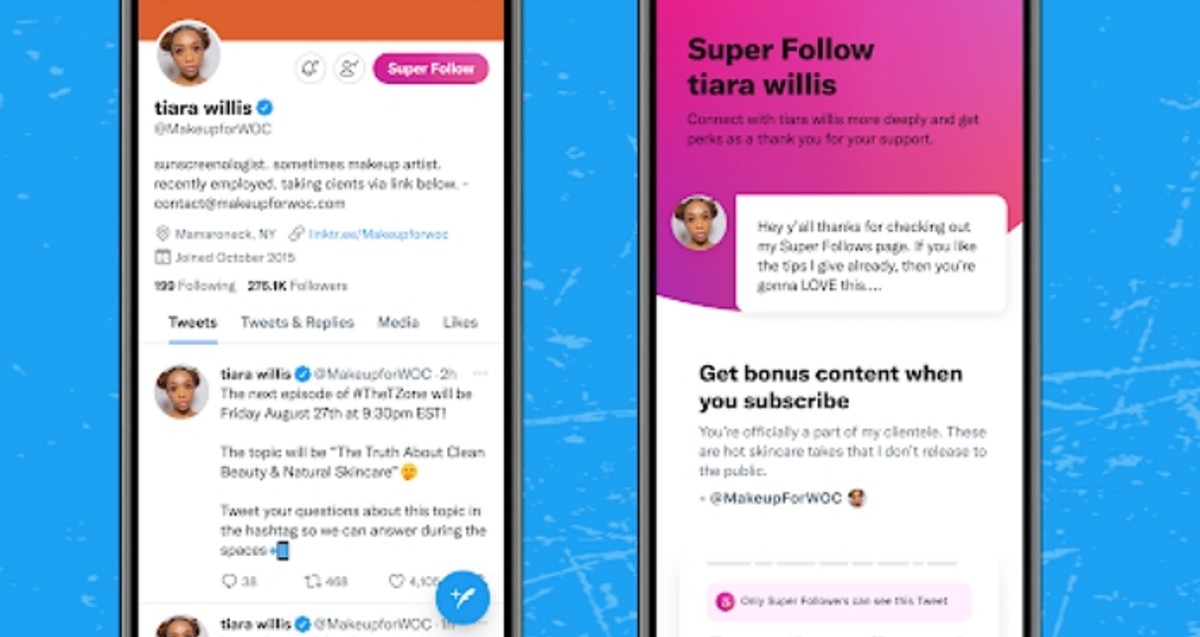Click the Super Followers lock icon
1200x637 pixels.
pyautogui.click(x=726, y=601)
